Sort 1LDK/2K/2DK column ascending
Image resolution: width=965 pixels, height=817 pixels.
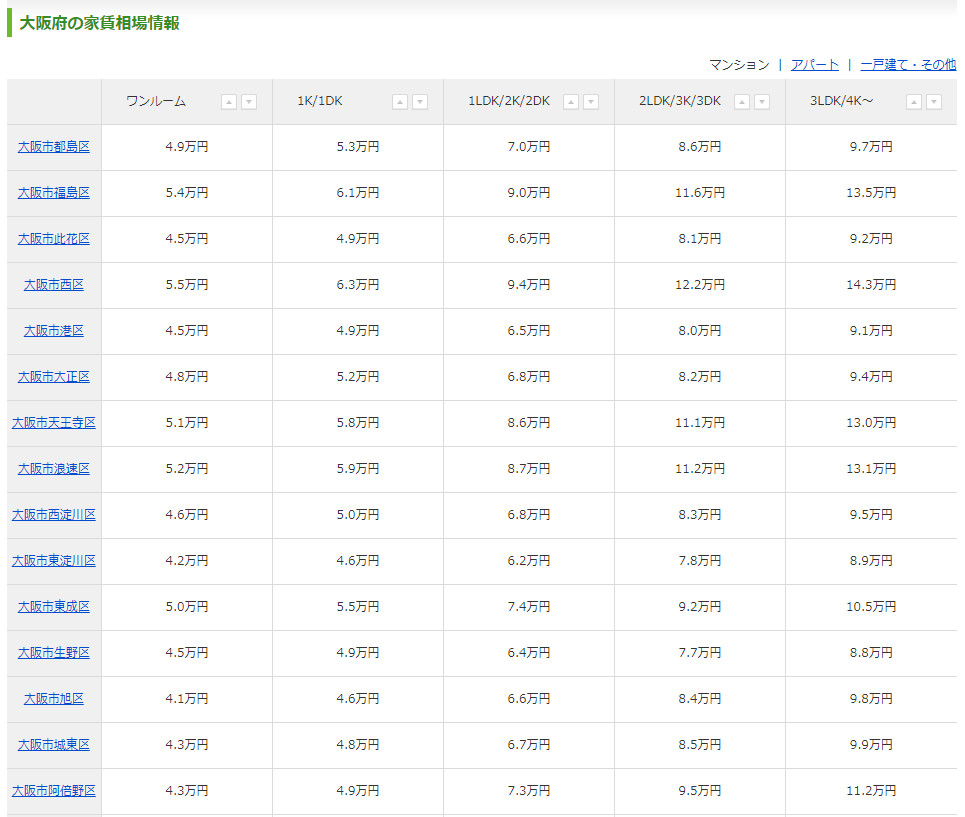pyautogui.click(x=571, y=102)
